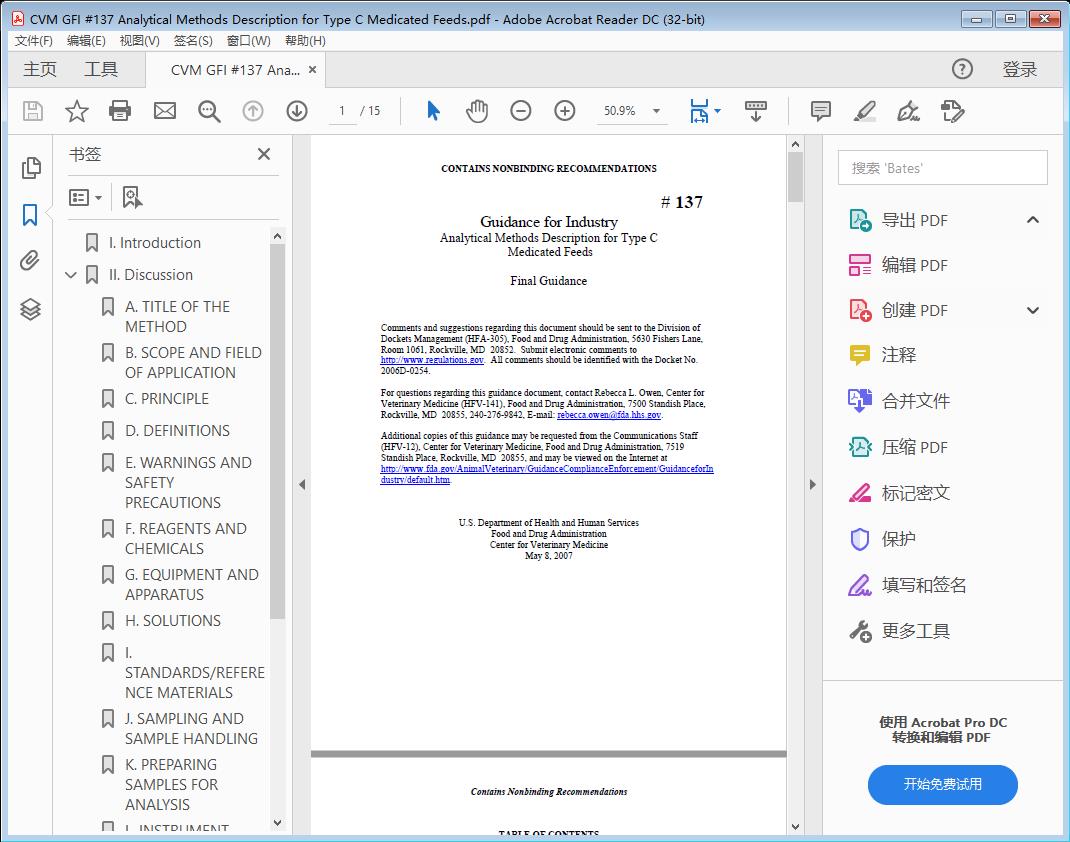Viewport: 1070px width, 842px height.
Task: Toggle the bookmarks sidebar panel
Action: pyautogui.click(x=29, y=214)
